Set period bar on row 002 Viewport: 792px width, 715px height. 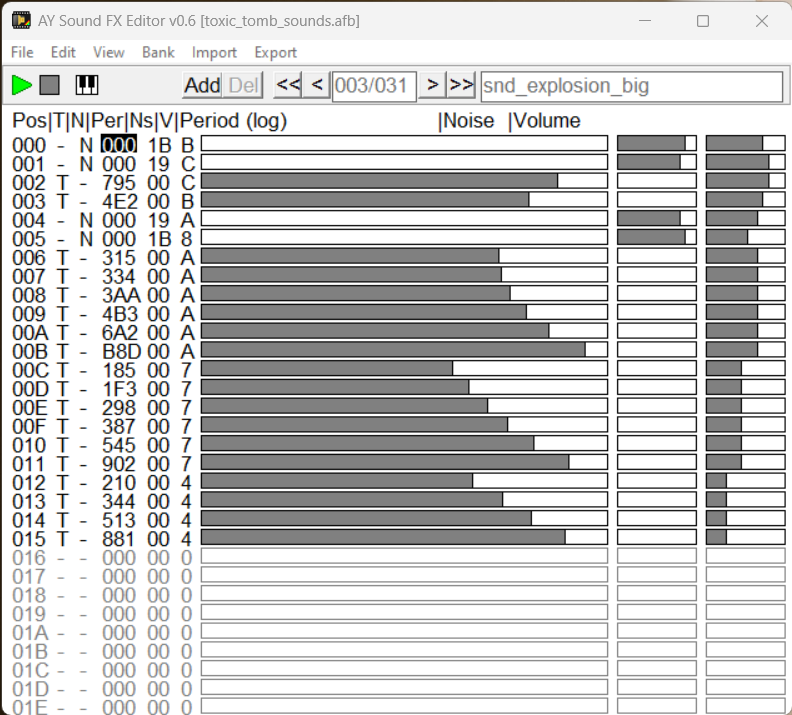405,181
